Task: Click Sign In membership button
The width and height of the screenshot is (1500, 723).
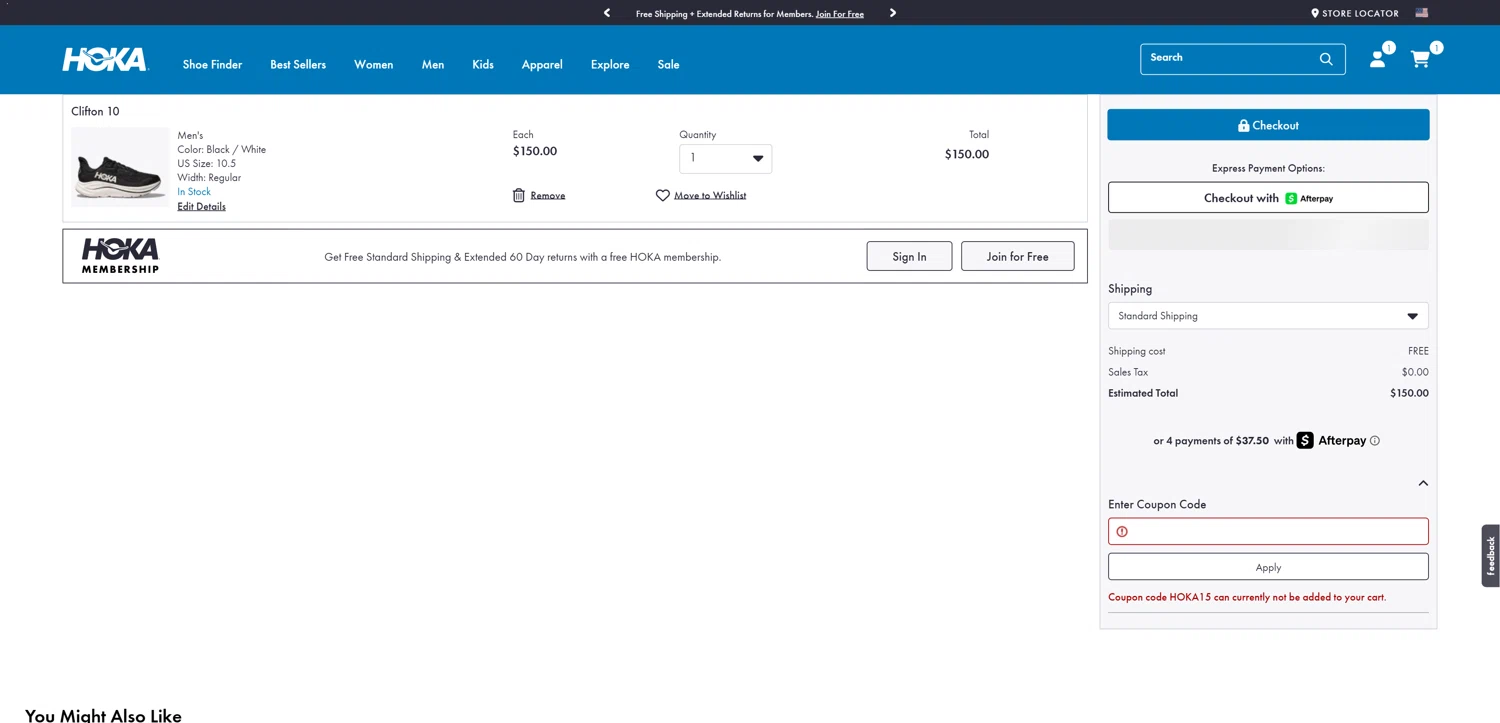Action: (909, 256)
